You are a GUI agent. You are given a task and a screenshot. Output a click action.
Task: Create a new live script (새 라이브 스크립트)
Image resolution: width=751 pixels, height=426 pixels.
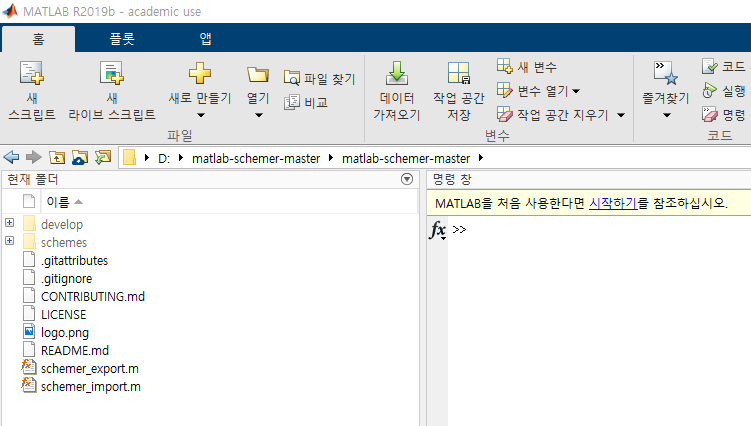coord(112,91)
